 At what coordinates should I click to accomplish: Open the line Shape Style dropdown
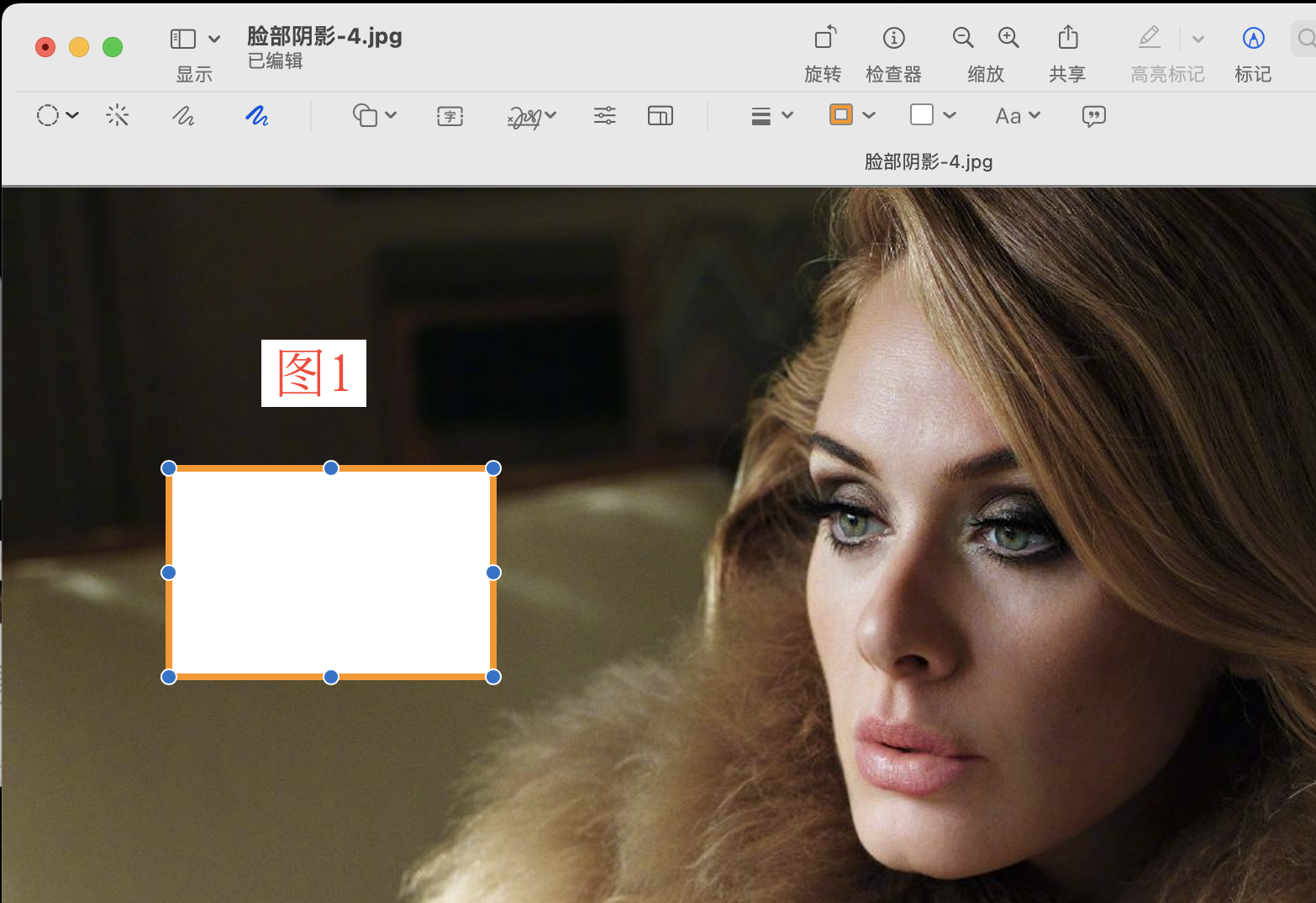coord(771,115)
